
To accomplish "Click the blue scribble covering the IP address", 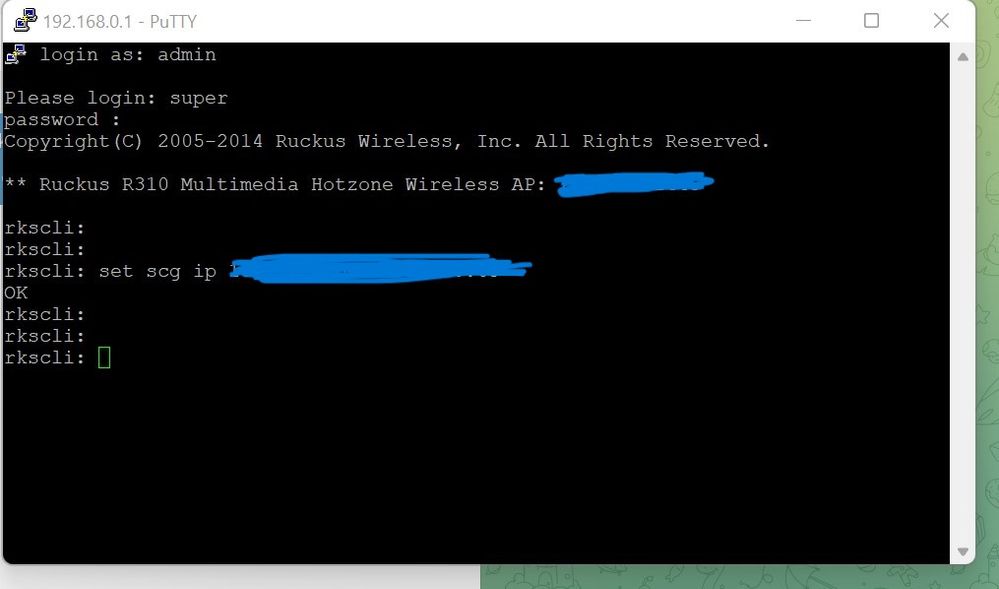I will click(x=380, y=268).
